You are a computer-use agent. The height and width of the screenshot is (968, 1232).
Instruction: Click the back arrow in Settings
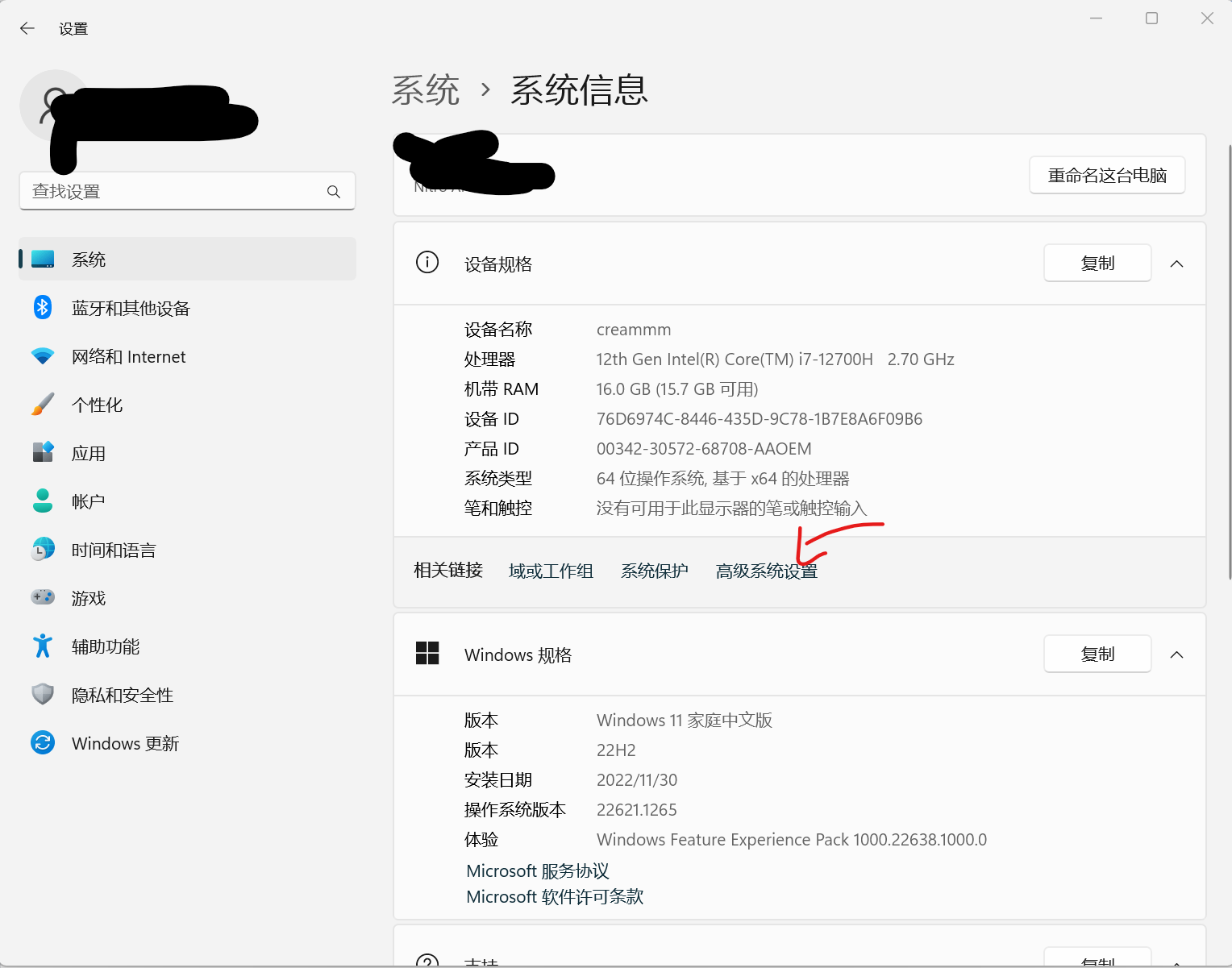click(27, 29)
